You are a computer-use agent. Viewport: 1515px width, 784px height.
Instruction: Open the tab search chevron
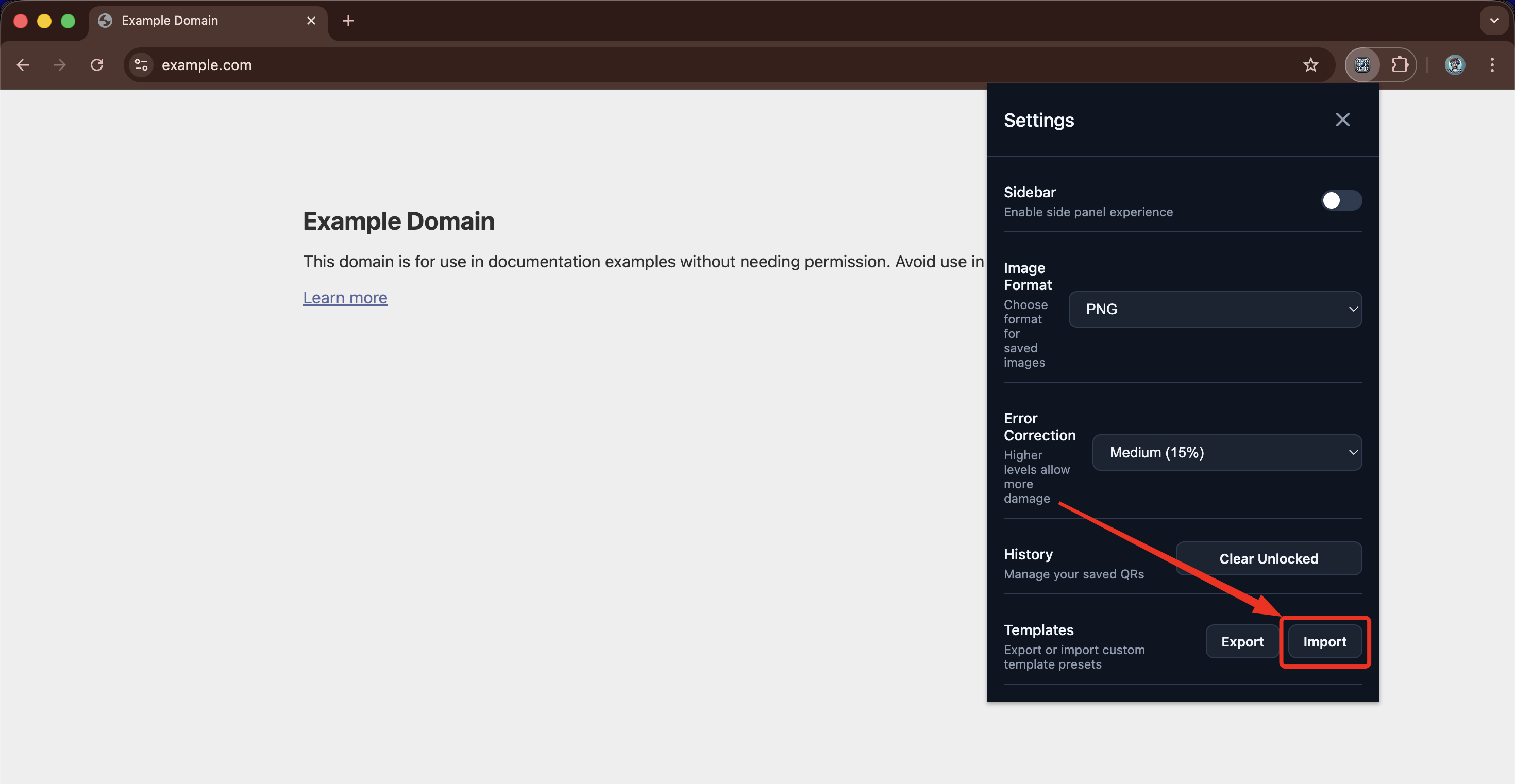(x=1493, y=21)
